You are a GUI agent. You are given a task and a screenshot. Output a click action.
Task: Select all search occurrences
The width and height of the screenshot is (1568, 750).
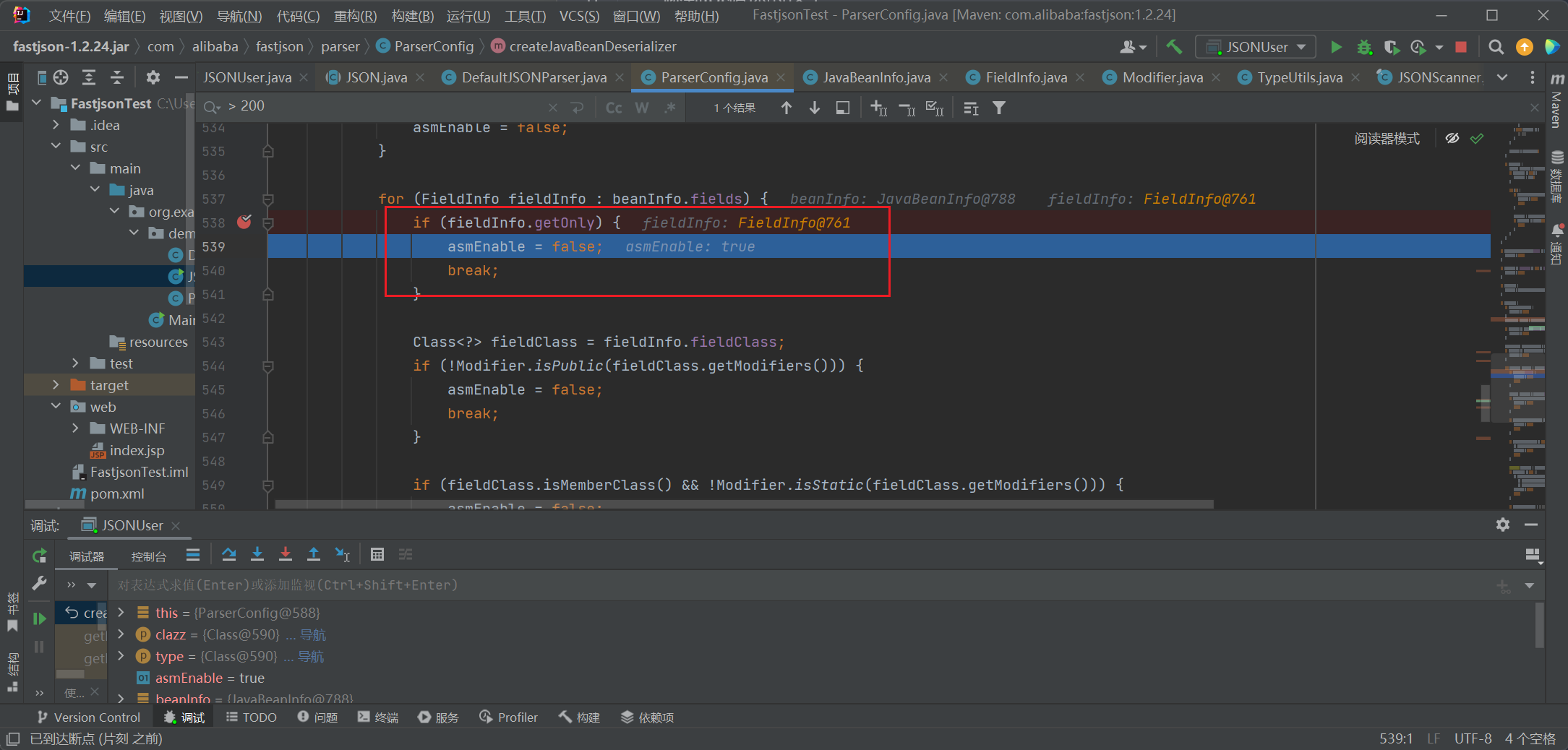pyautogui.click(x=935, y=108)
